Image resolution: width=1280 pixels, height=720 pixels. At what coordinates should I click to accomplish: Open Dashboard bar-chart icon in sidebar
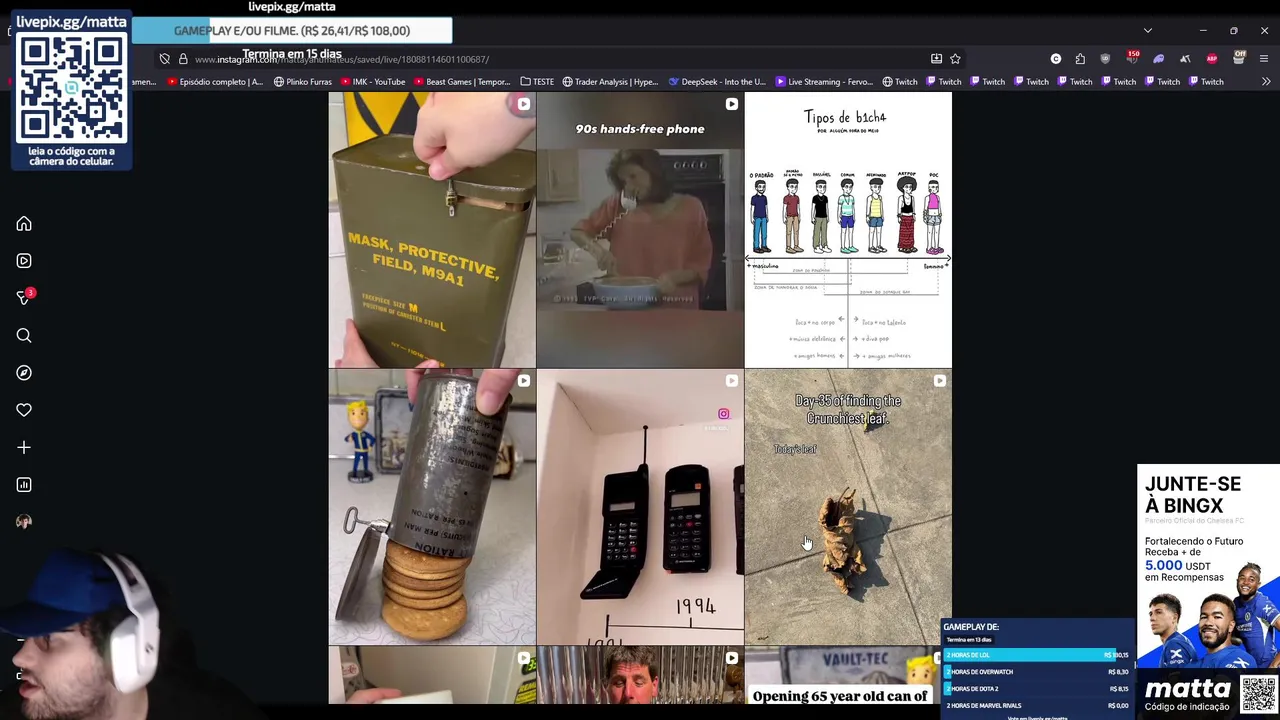click(24, 485)
